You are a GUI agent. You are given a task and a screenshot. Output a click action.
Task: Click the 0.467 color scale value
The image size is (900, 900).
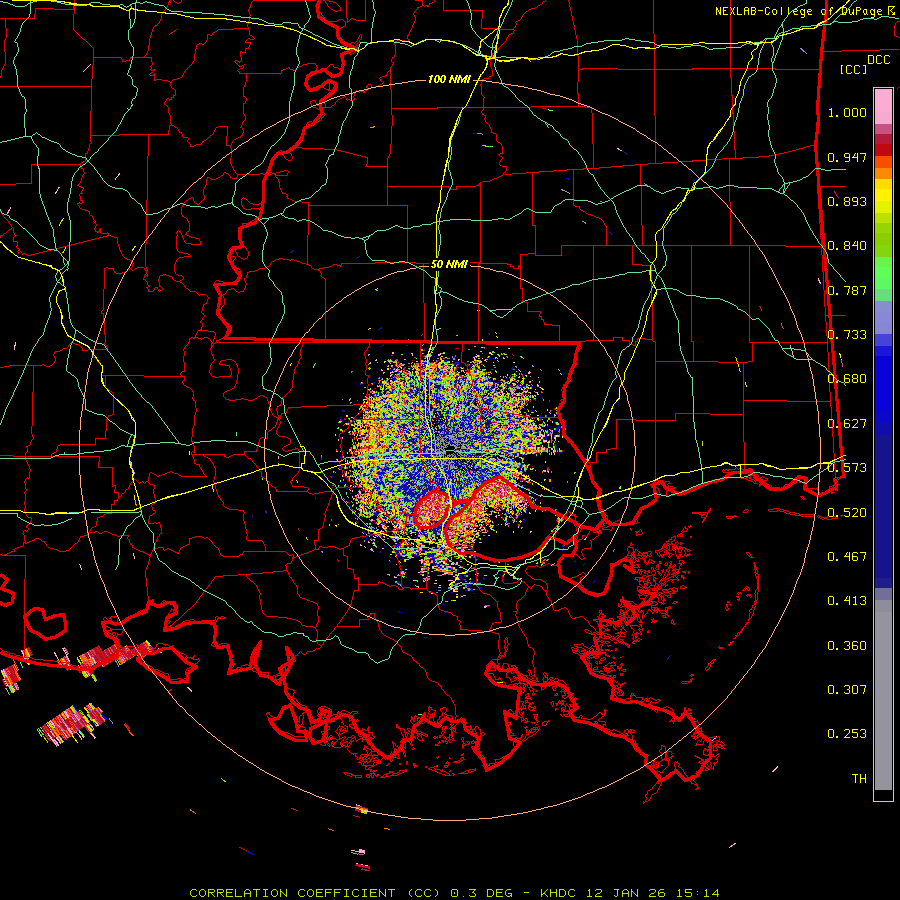[847, 556]
